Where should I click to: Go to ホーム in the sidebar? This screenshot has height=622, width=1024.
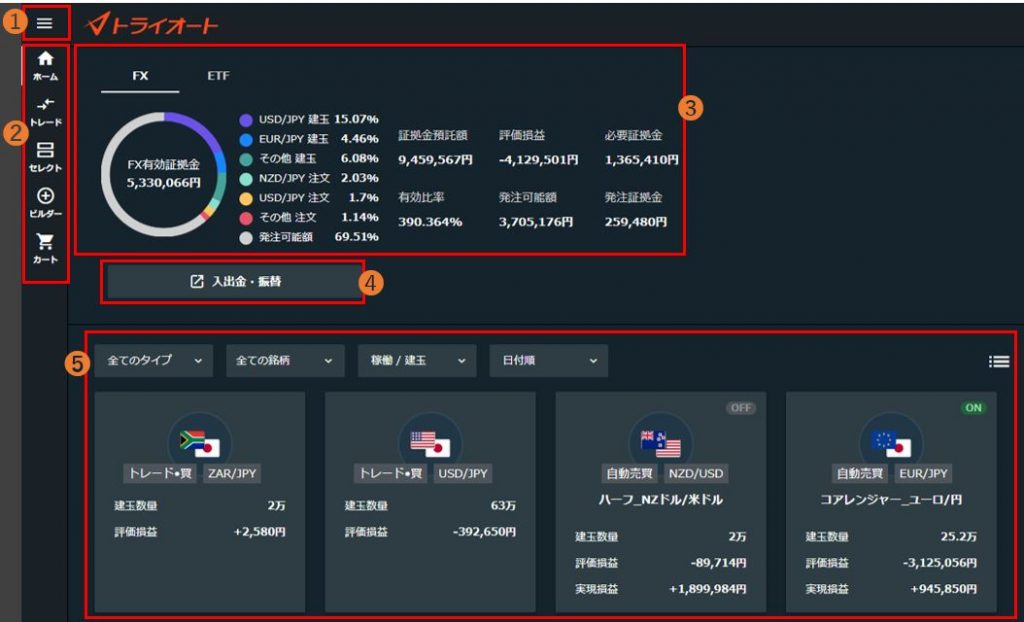click(45, 66)
